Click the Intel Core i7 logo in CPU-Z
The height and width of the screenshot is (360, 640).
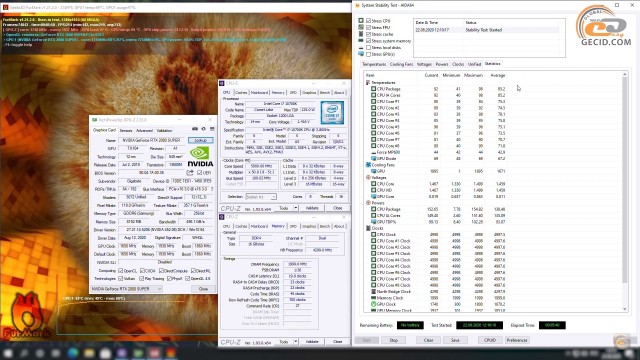pos(332,113)
